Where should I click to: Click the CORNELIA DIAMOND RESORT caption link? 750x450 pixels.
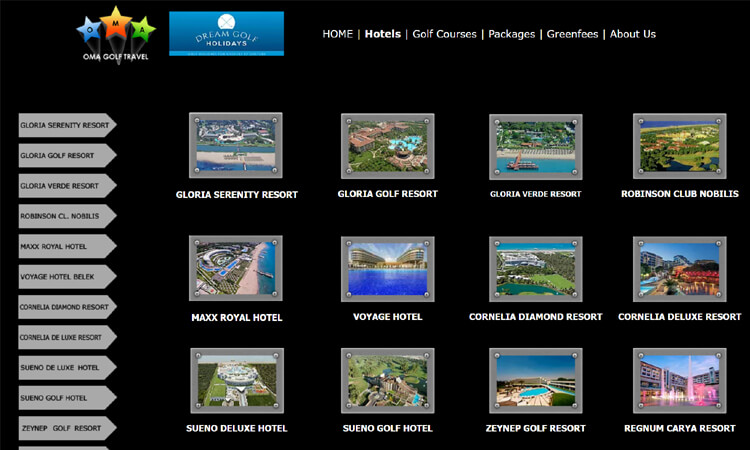point(536,317)
